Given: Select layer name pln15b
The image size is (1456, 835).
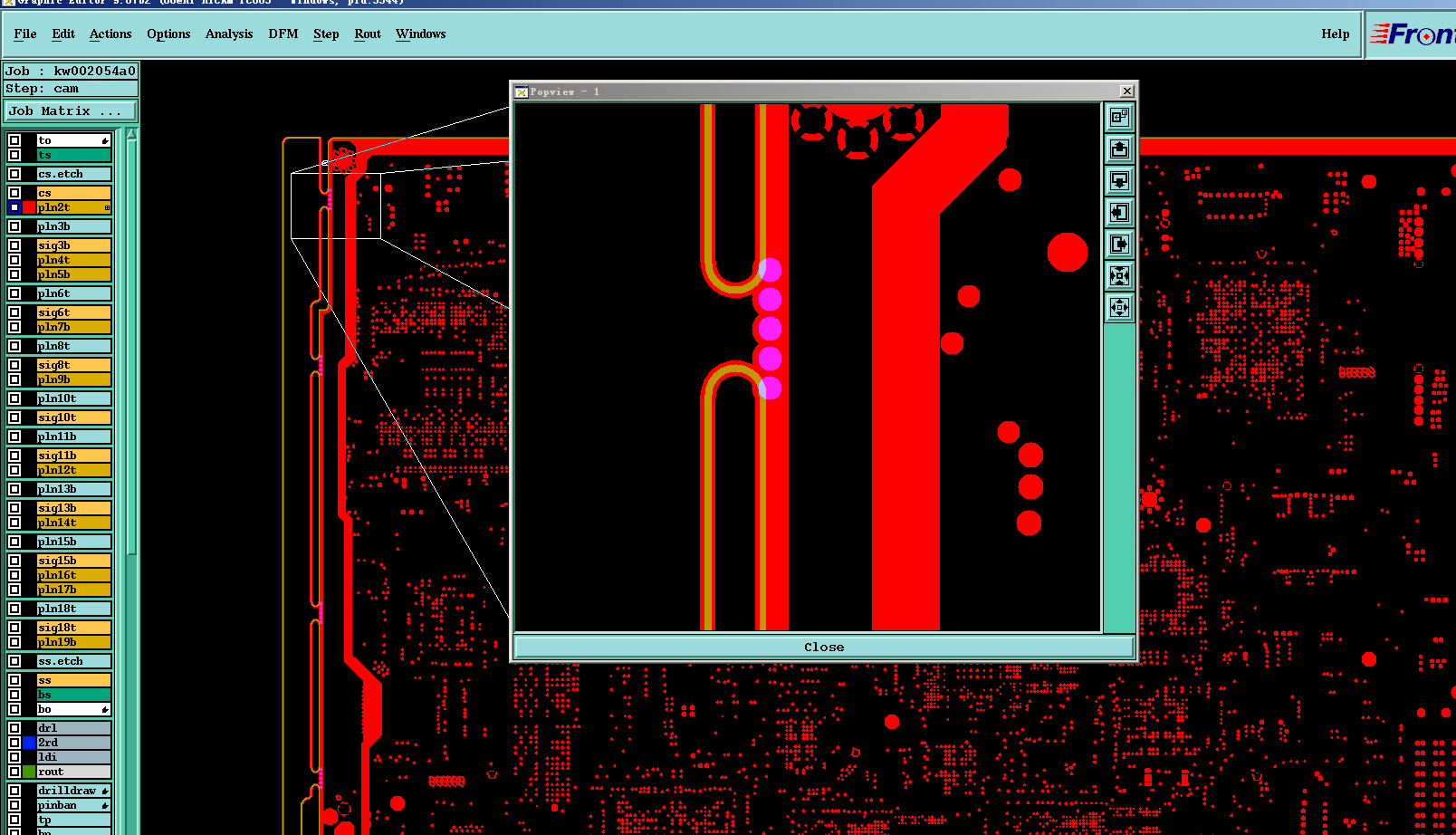Looking at the screenshot, I should point(73,542).
